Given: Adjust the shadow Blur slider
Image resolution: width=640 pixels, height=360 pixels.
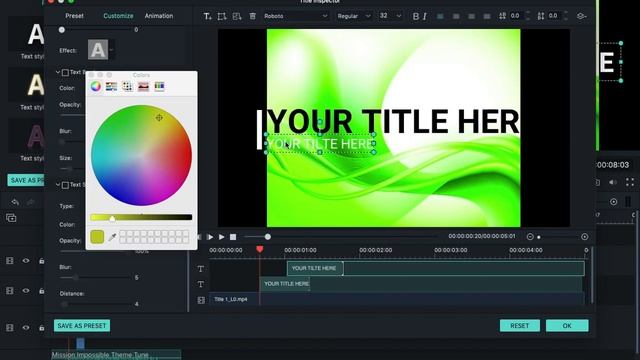Looking at the screenshot, I should tap(95, 278).
